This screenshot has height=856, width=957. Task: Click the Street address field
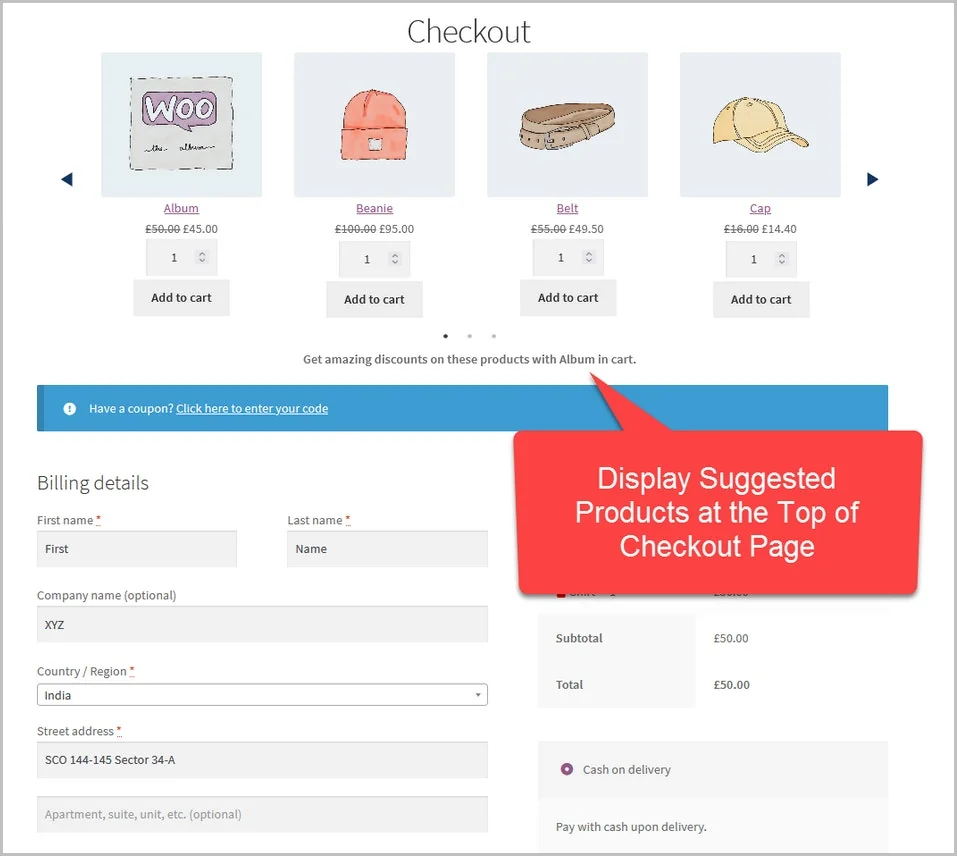pos(262,760)
